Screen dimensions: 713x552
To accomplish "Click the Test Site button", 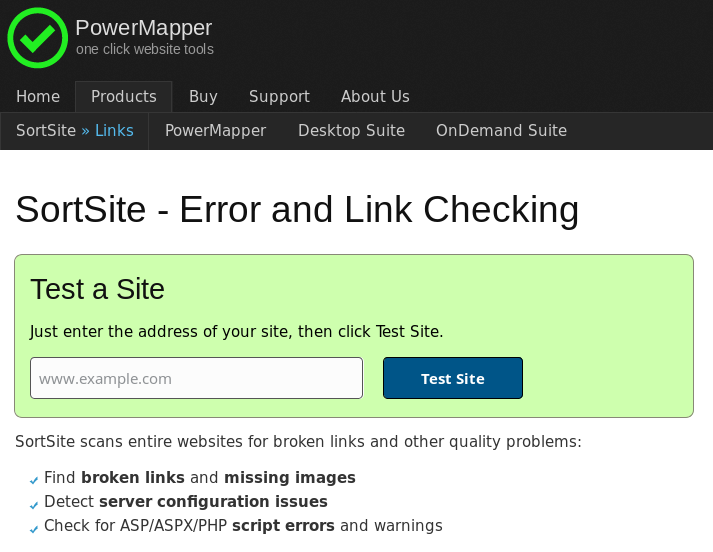I will 453,378.
